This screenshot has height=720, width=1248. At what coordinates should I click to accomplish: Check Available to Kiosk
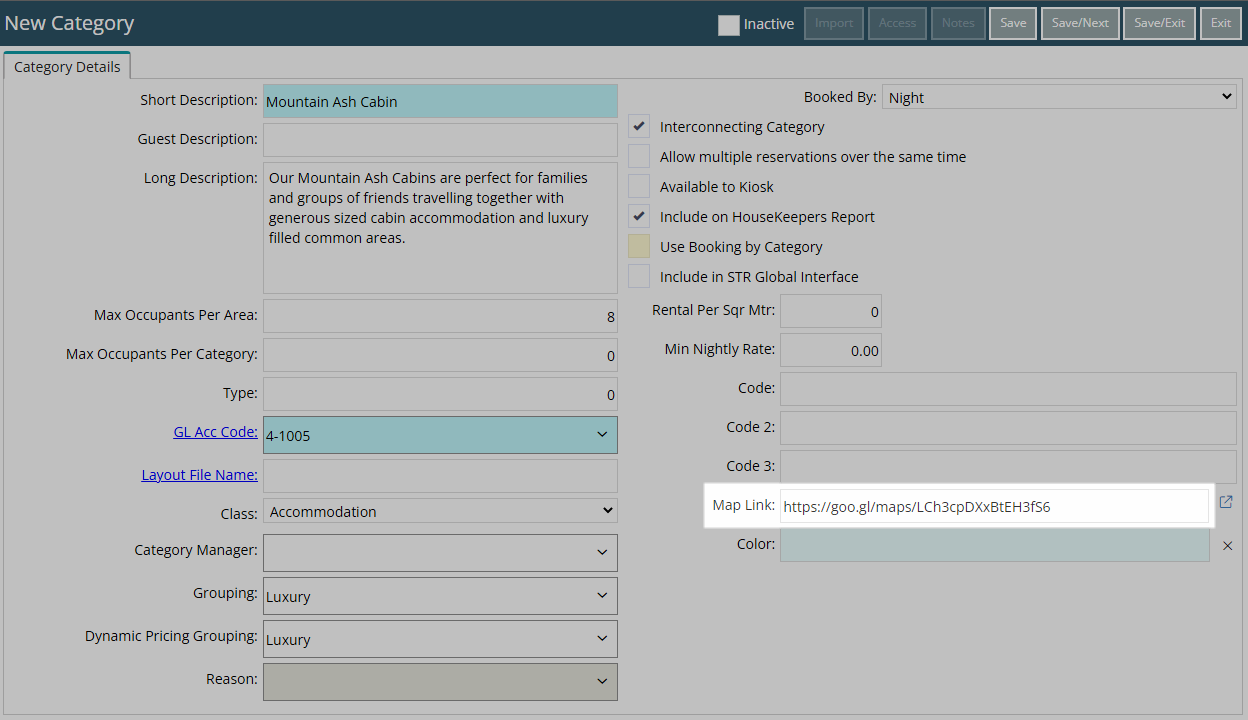pos(639,187)
